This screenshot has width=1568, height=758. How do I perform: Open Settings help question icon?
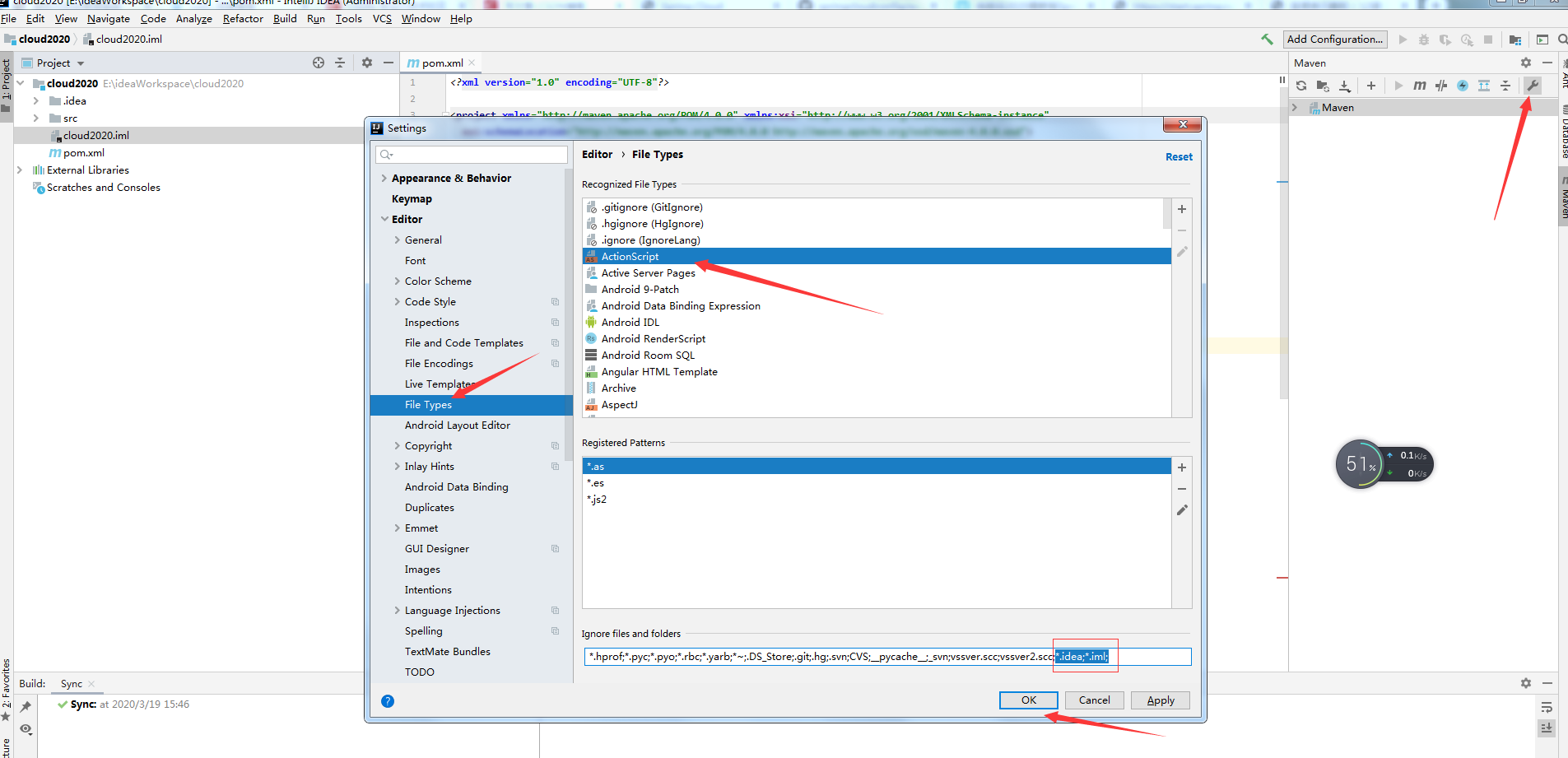click(x=388, y=701)
